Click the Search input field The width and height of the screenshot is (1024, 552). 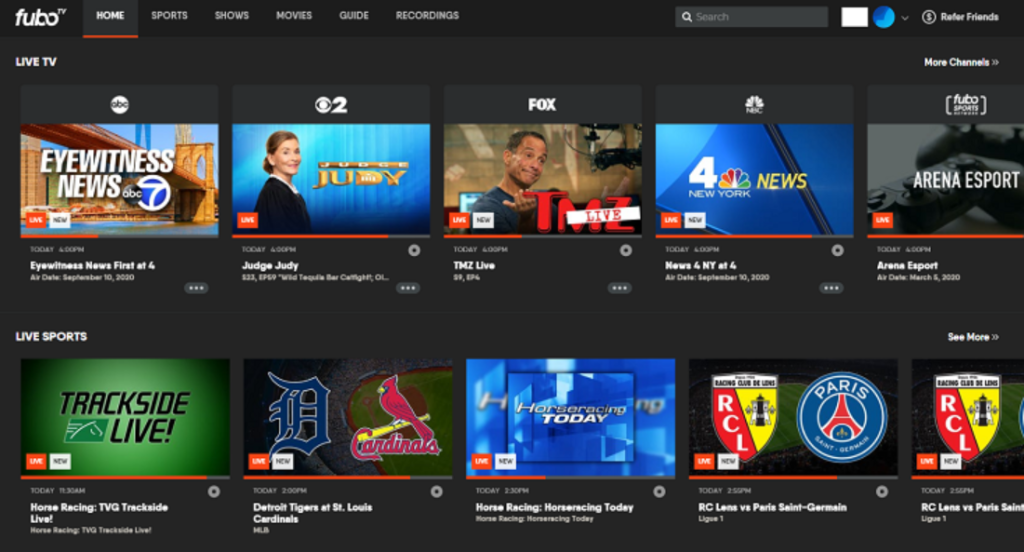[752, 17]
